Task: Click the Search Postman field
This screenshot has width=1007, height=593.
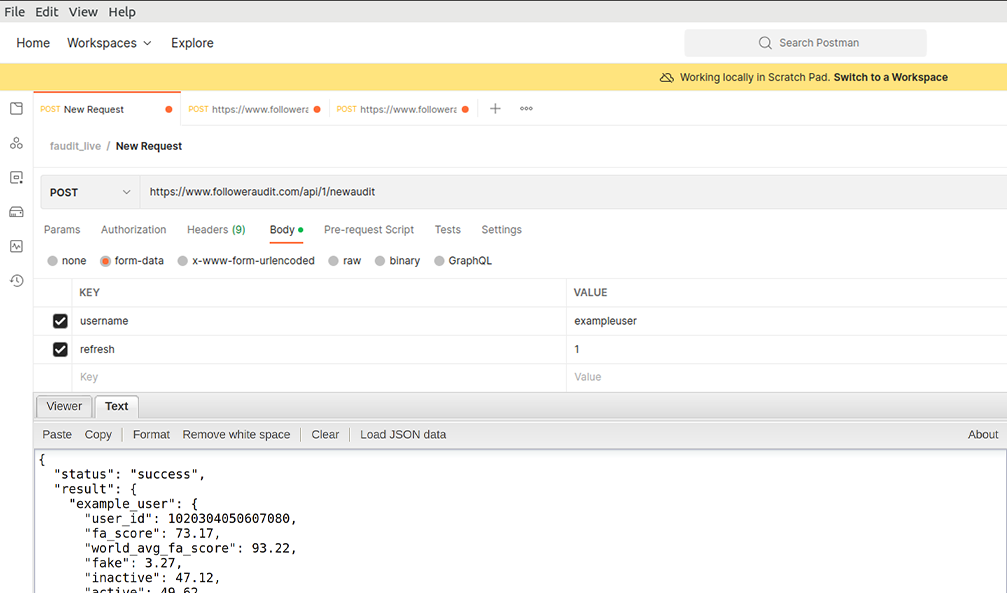Action: pyautogui.click(x=805, y=43)
